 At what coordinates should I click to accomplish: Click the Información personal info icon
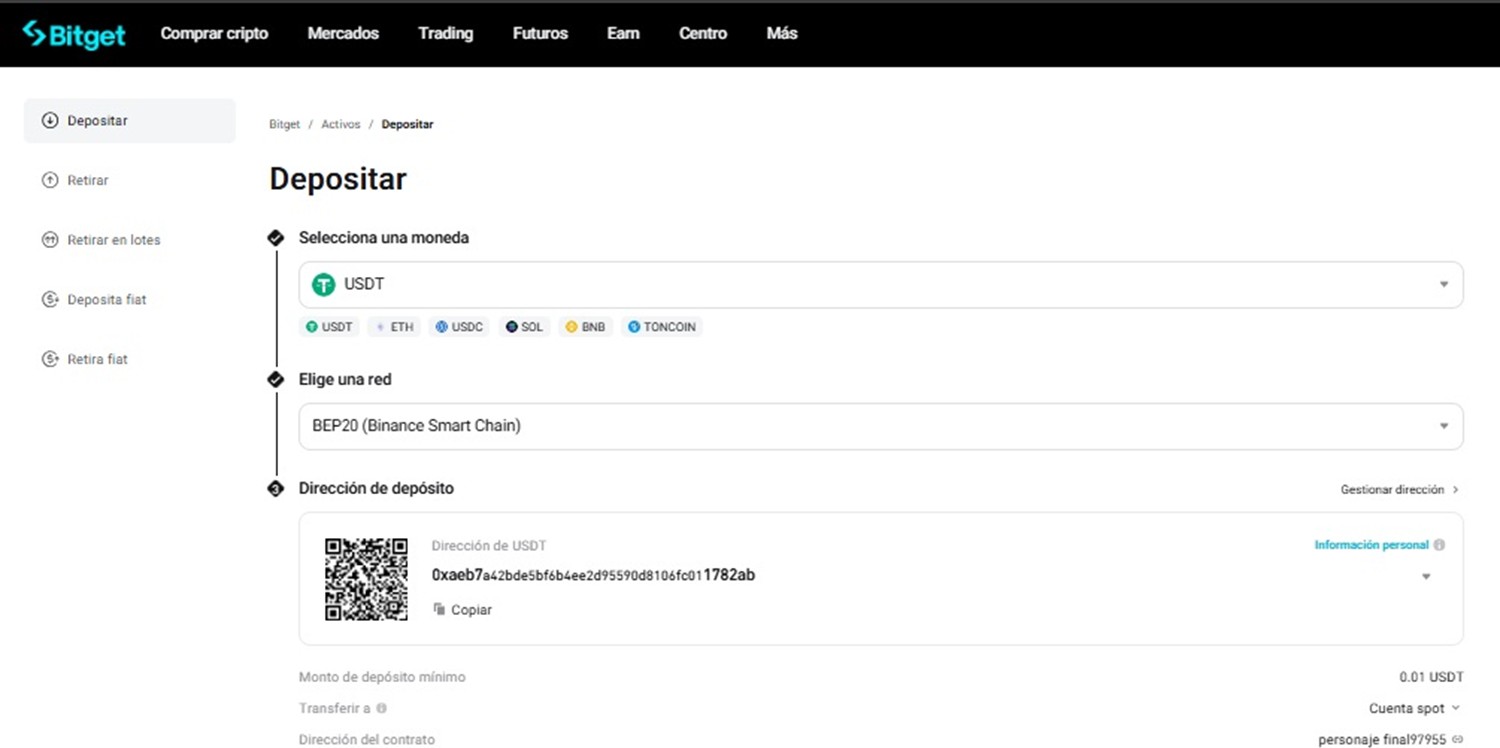(1439, 545)
